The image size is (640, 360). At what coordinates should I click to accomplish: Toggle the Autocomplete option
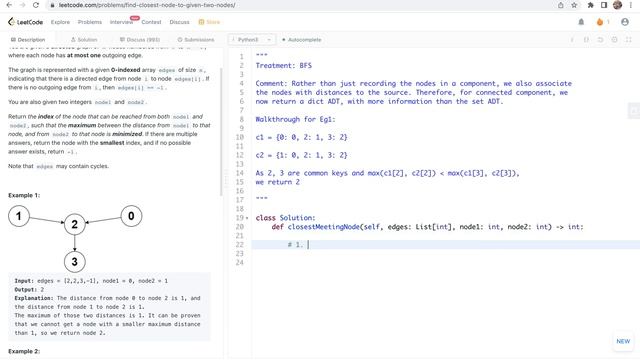(302, 40)
